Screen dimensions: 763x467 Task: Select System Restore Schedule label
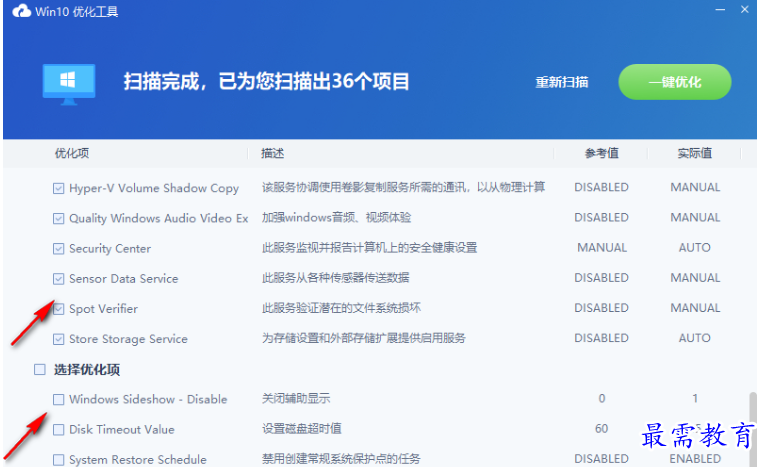tap(138, 460)
